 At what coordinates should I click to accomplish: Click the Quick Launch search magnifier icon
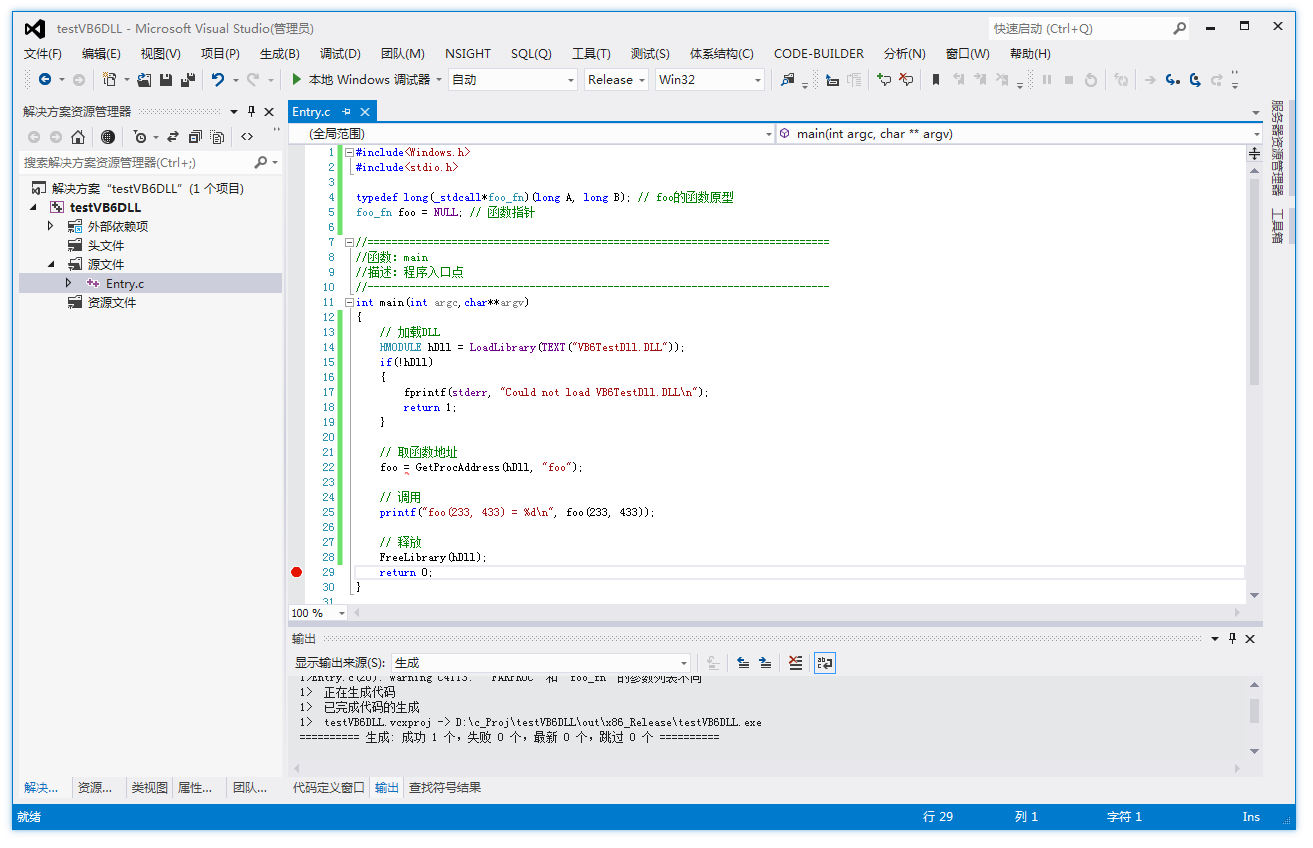pyautogui.click(x=1180, y=28)
